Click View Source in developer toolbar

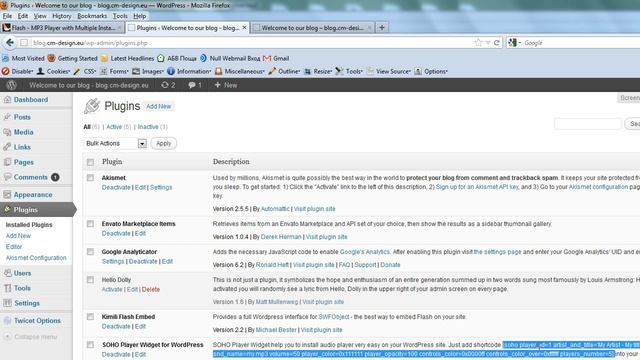389,71
